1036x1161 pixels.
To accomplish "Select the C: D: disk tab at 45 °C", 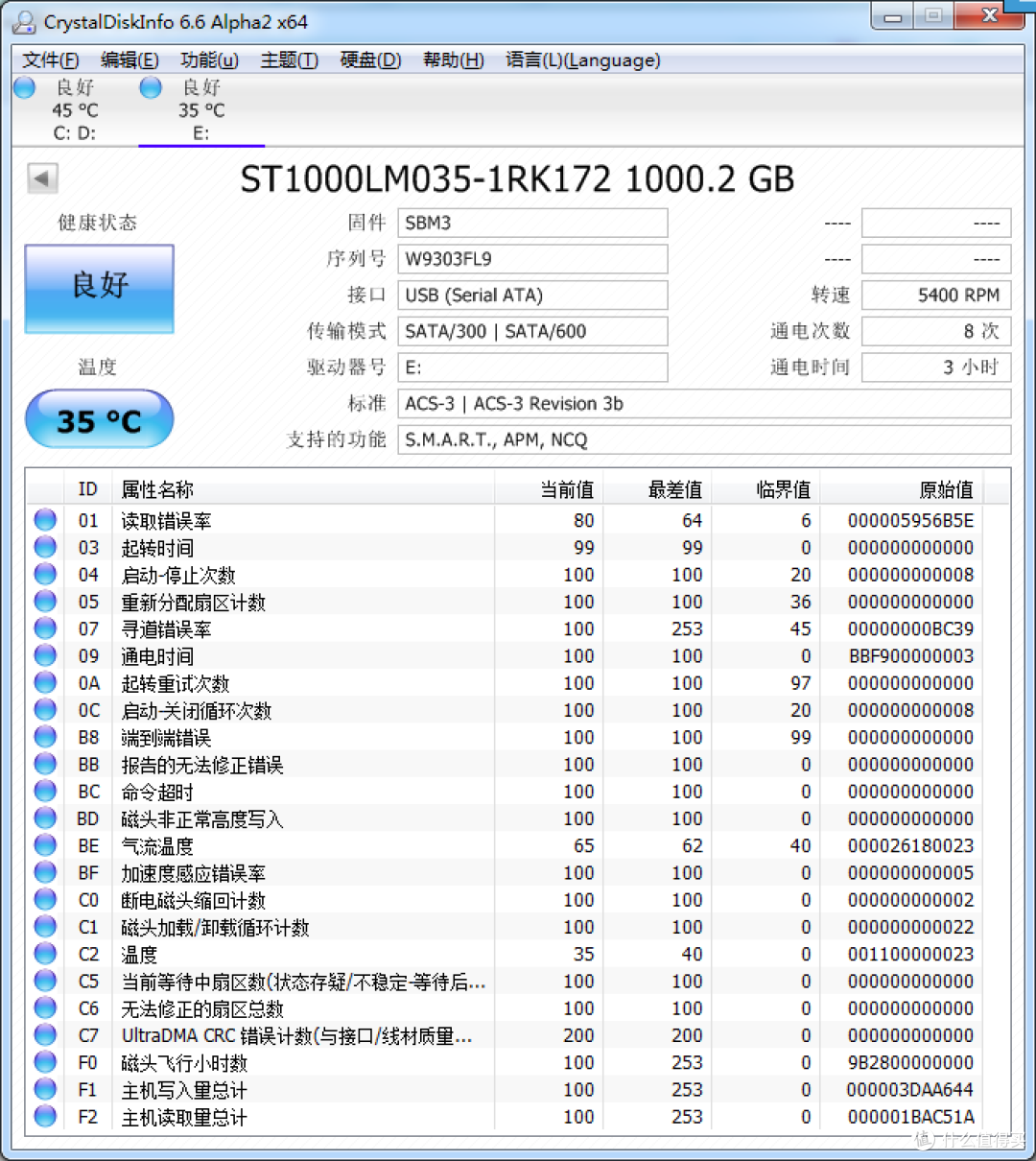I will [x=75, y=109].
